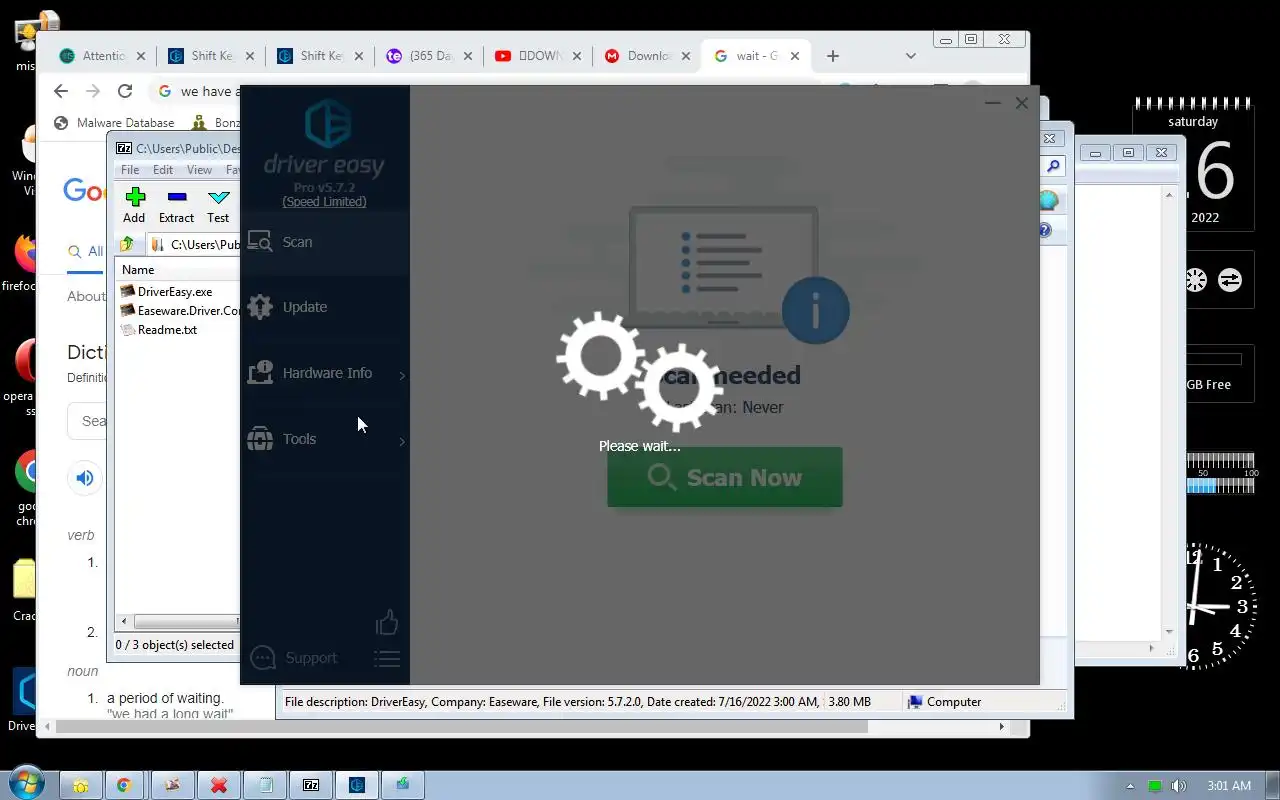Open the View menu in 7-Zip

pyautogui.click(x=199, y=170)
